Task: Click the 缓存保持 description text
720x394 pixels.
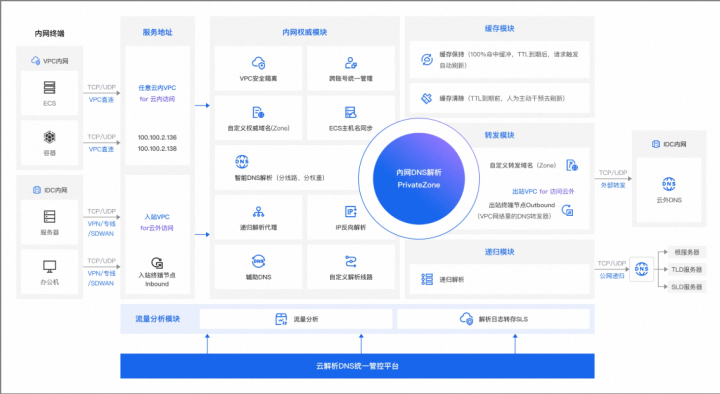Action: point(509,60)
